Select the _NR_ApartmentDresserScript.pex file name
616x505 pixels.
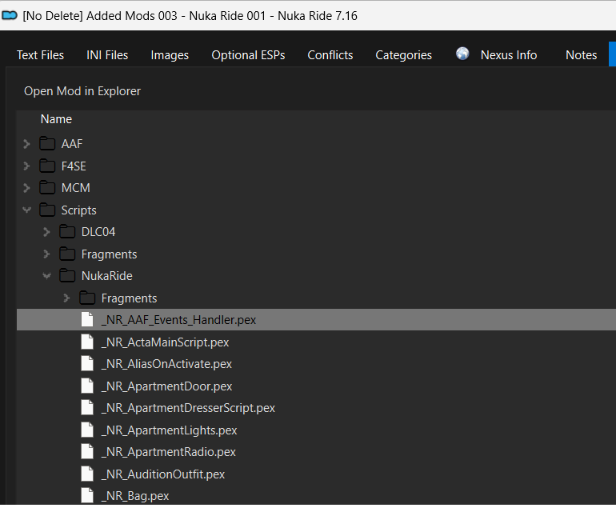(188, 408)
